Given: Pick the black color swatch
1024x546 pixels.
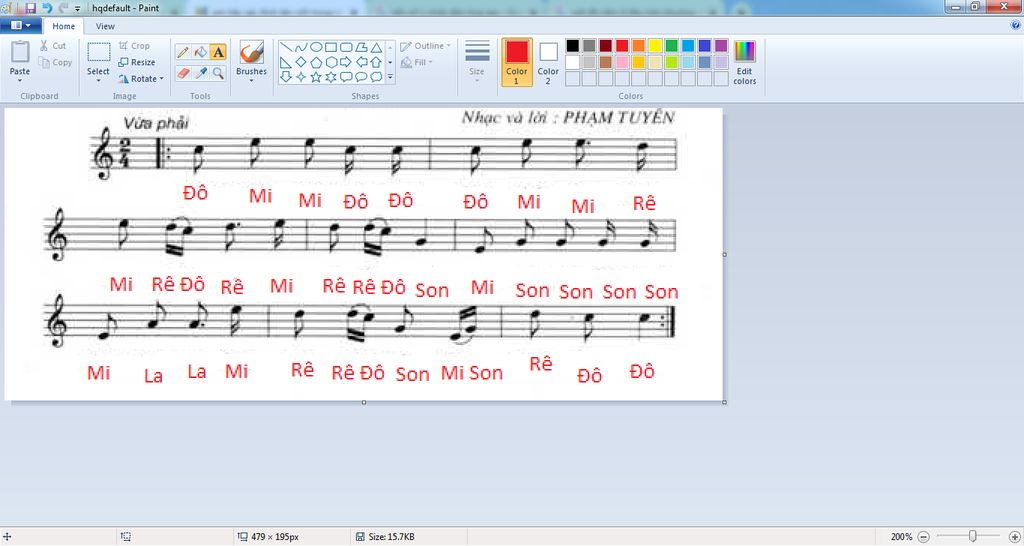Looking at the screenshot, I should 573,46.
